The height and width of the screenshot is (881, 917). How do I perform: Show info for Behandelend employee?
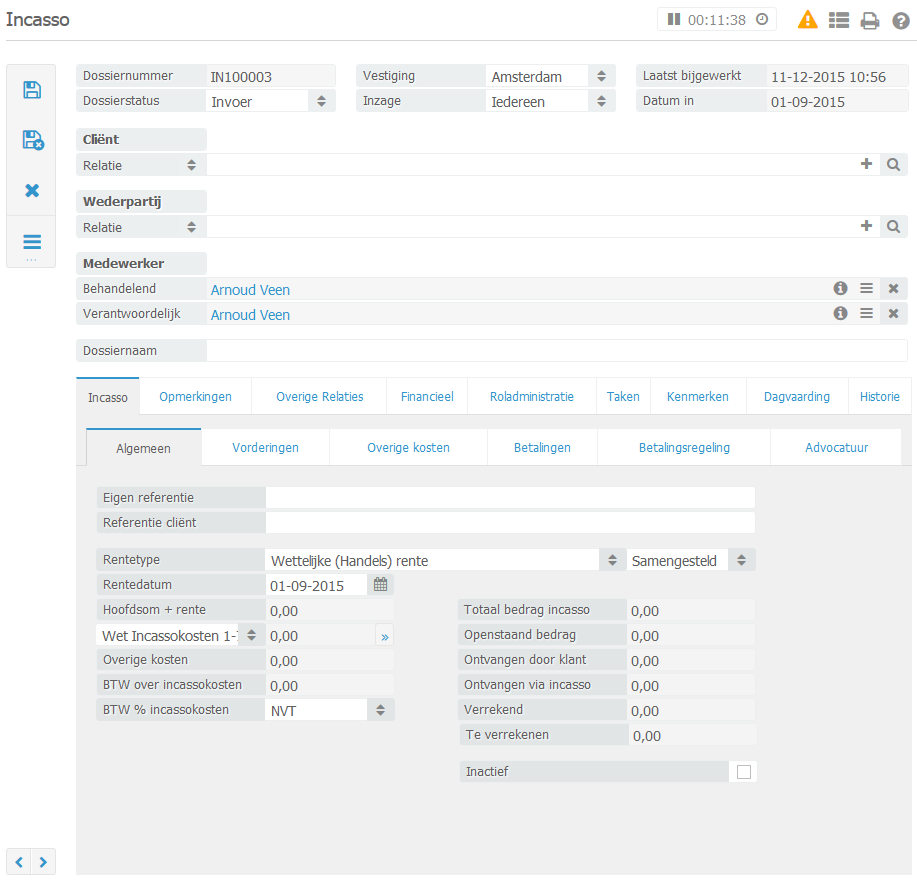point(840,288)
